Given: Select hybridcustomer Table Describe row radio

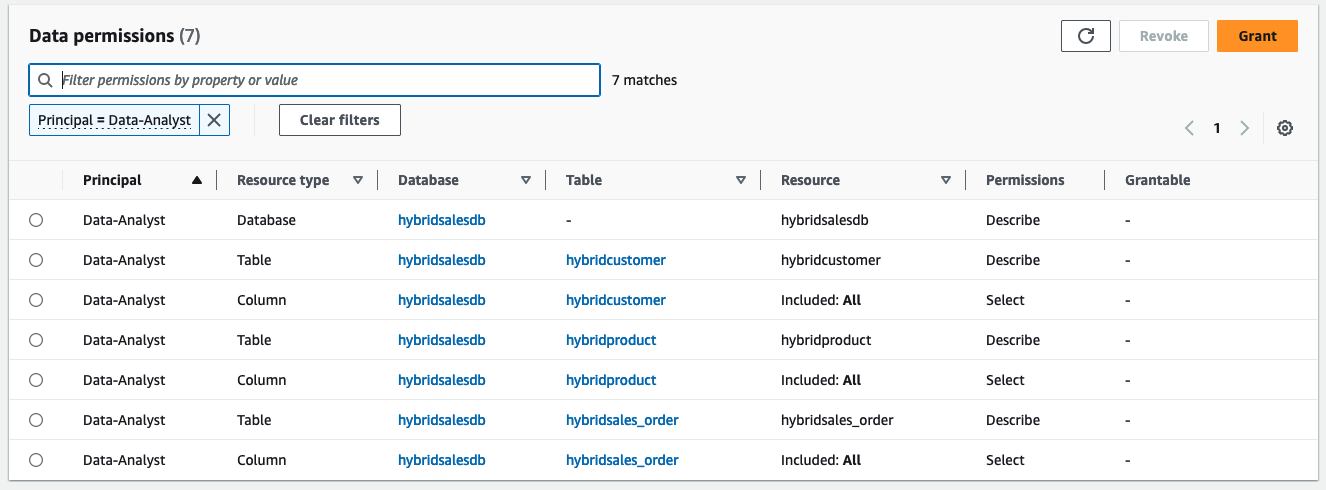Looking at the screenshot, I should point(36,260).
